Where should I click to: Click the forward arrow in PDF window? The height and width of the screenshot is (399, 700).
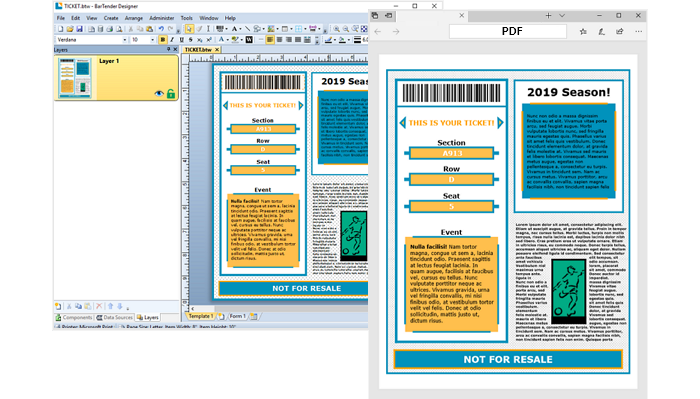click(396, 32)
